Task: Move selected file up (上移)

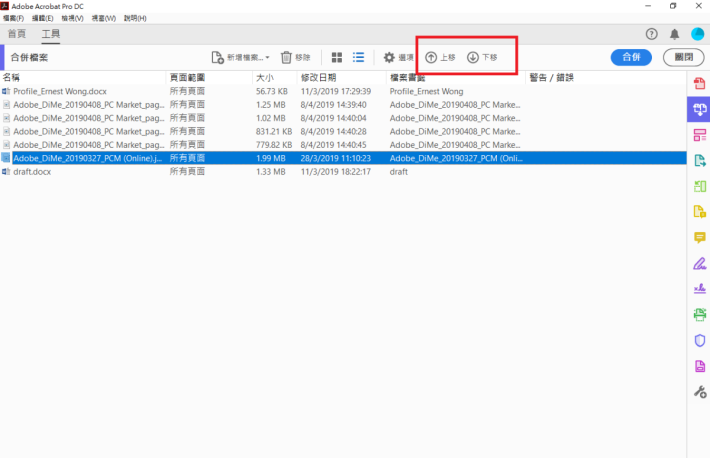Action: coord(440,58)
